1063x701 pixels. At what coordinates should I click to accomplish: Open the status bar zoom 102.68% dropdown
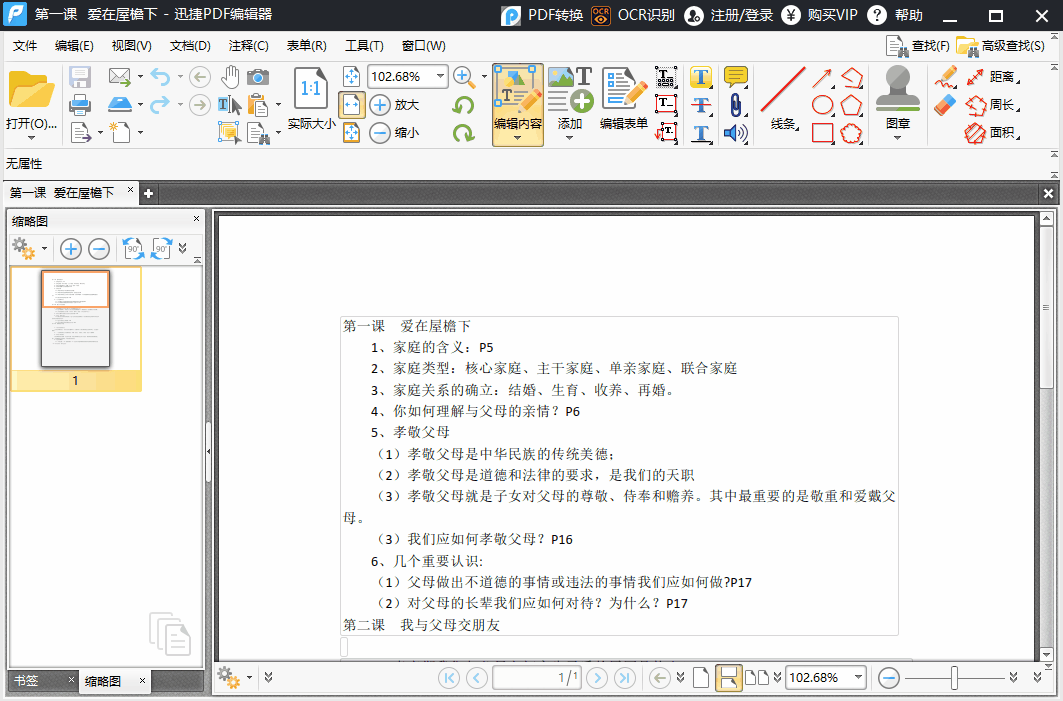click(x=859, y=677)
